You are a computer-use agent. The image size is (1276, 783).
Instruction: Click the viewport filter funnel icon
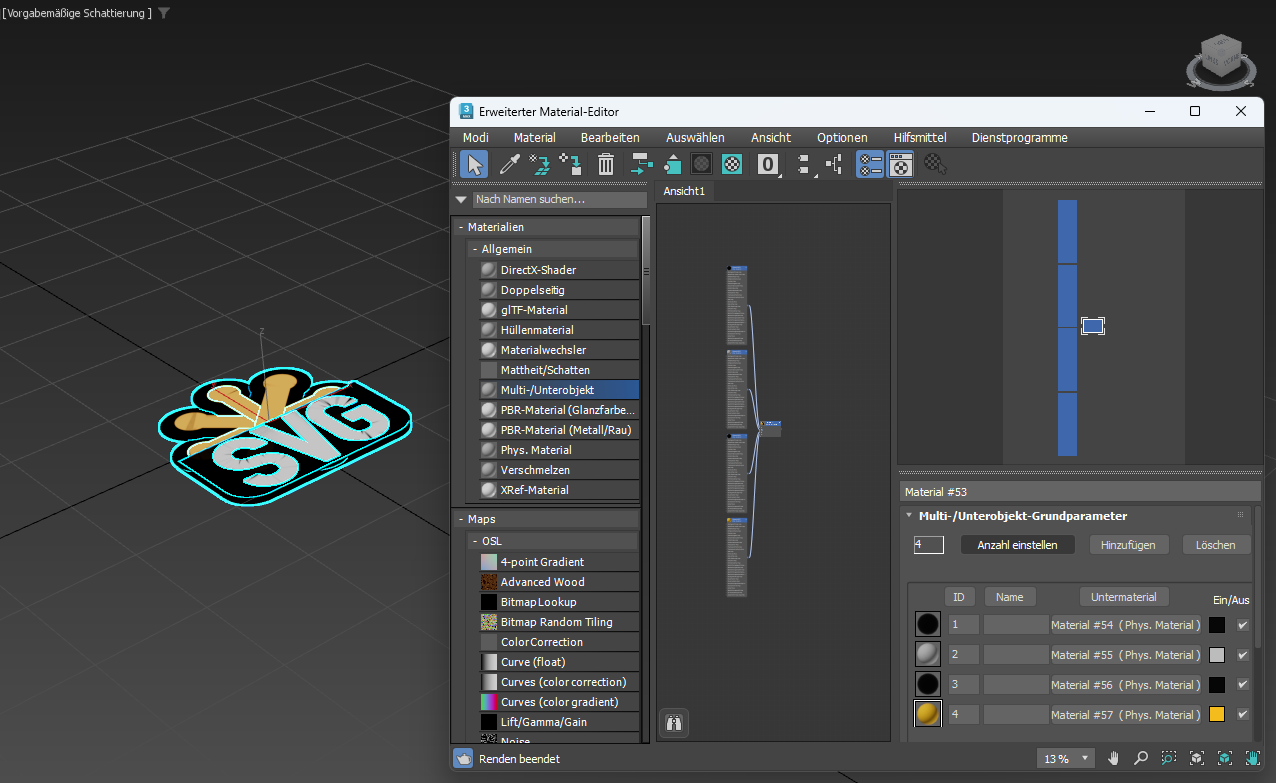[x=164, y=13]
